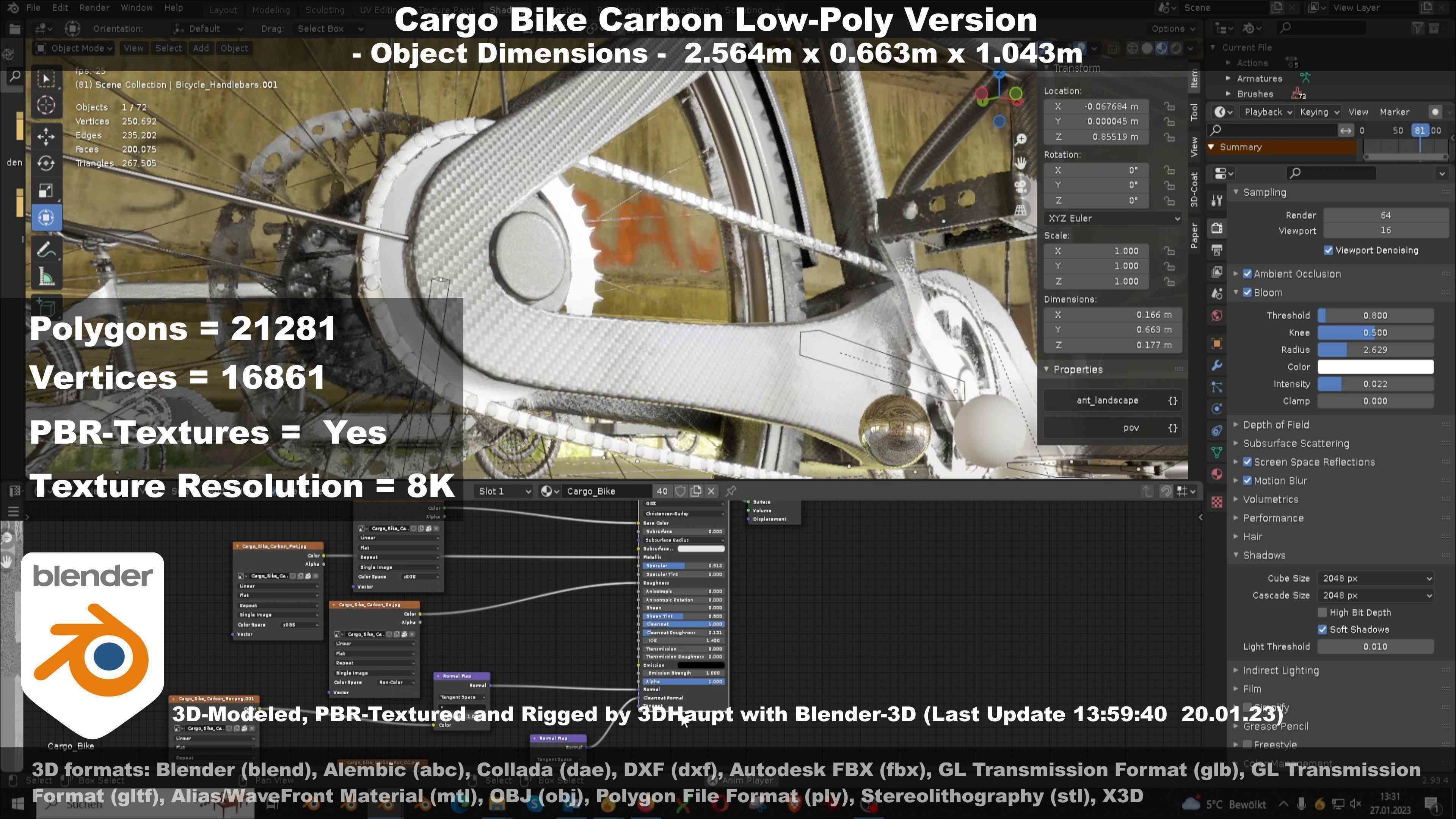This screenshot has width=1456, height=819.
Task: Open the Object properties orange square icon
Action: (x=1217, y=343)
